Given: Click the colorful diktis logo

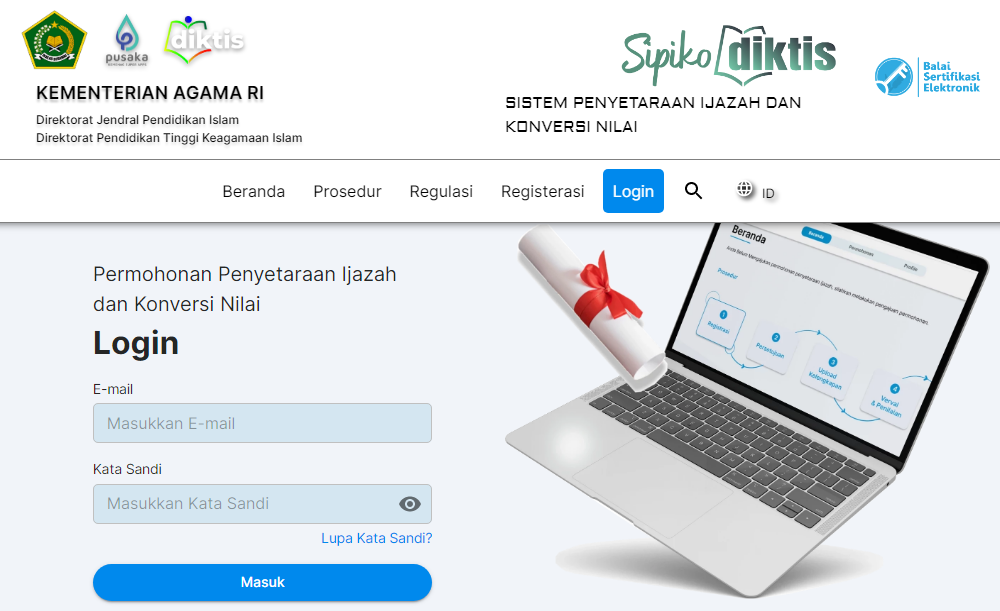Looking at the screenshot, I should pos(204,40).
